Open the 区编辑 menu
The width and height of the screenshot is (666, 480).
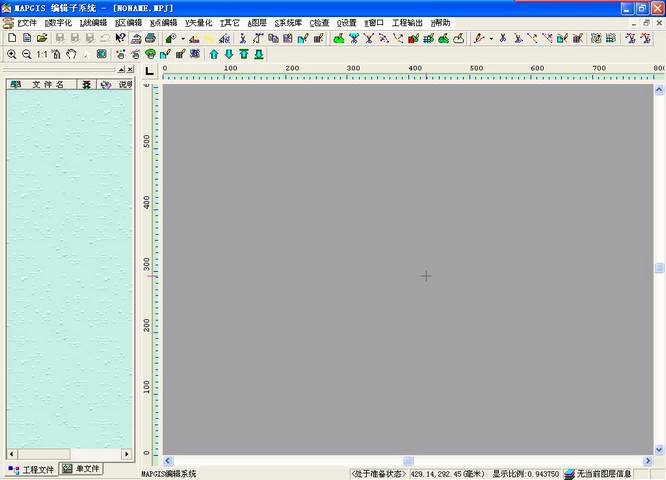(x=128, y=23)
